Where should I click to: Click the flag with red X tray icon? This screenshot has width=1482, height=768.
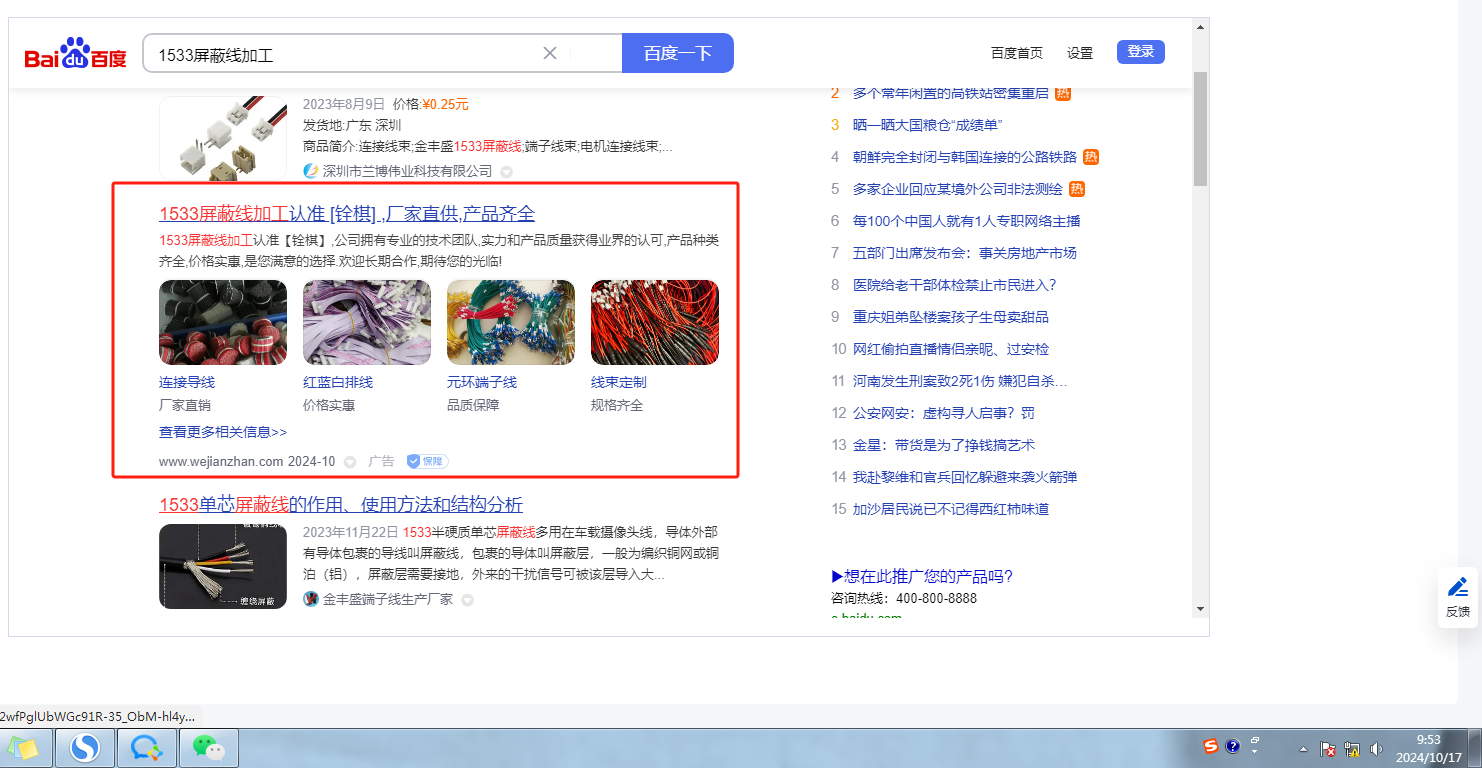point(1328,749)
